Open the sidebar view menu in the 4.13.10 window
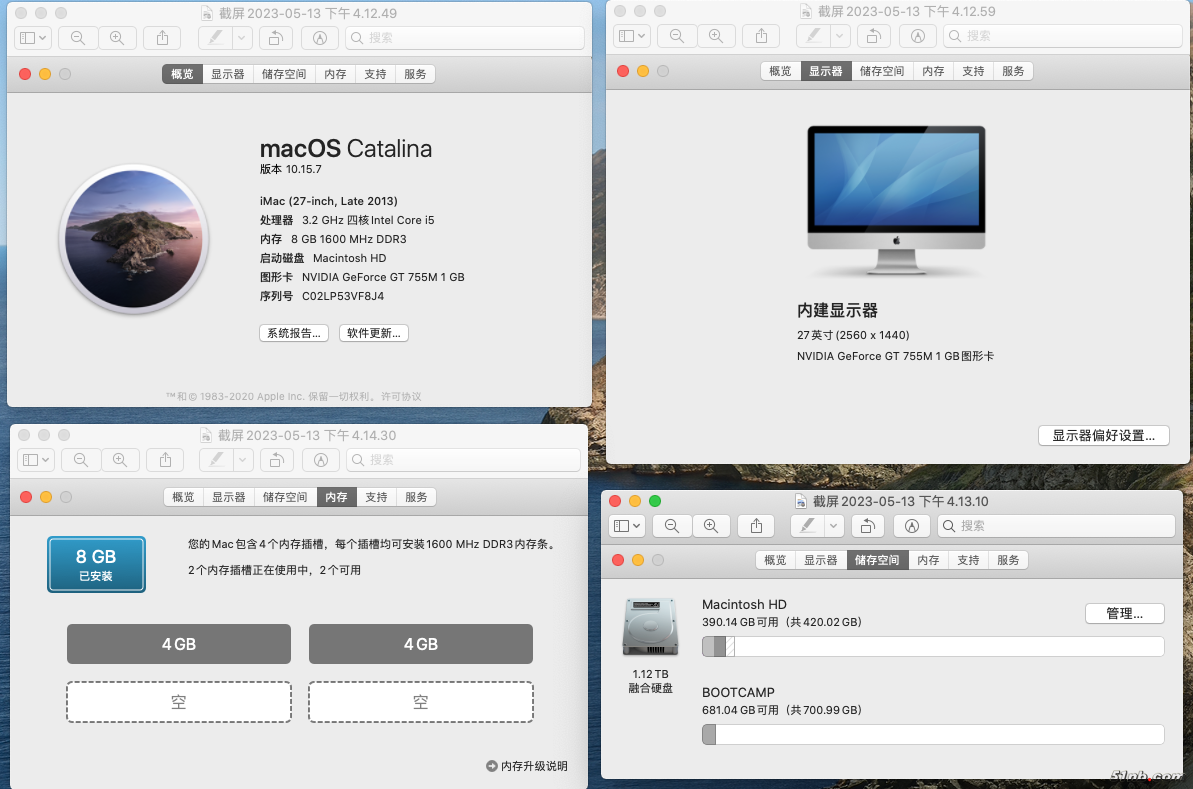The height and width of the screenshot is (789, 1193). 627,526
